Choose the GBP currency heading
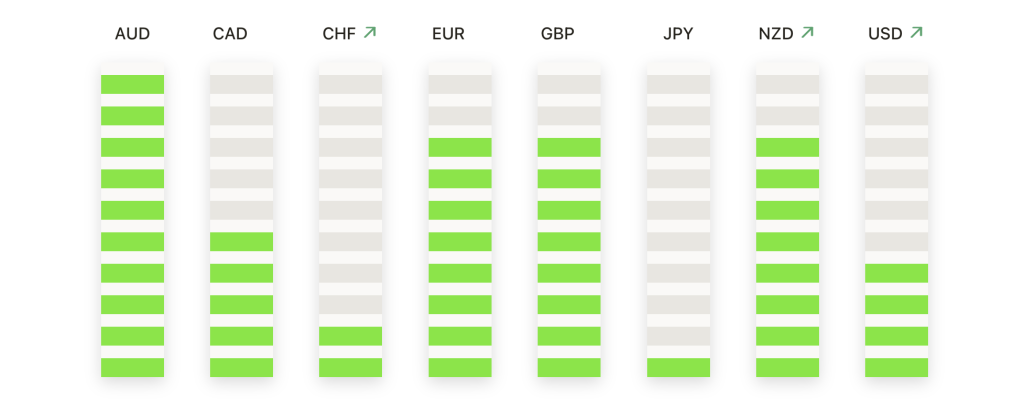 point(558,34)
